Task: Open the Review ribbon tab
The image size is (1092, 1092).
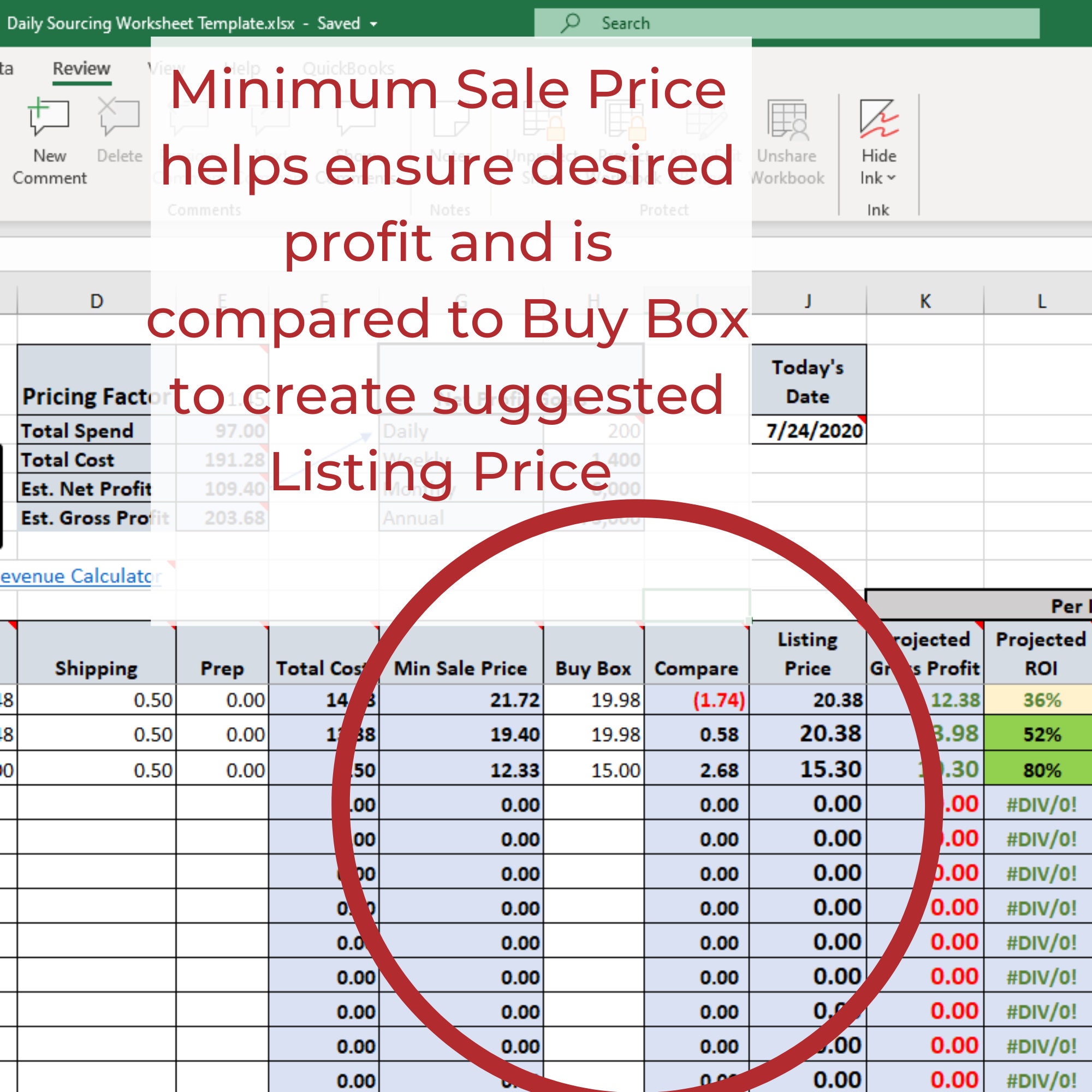Action: pyautogui.click(x=81, y=68)
